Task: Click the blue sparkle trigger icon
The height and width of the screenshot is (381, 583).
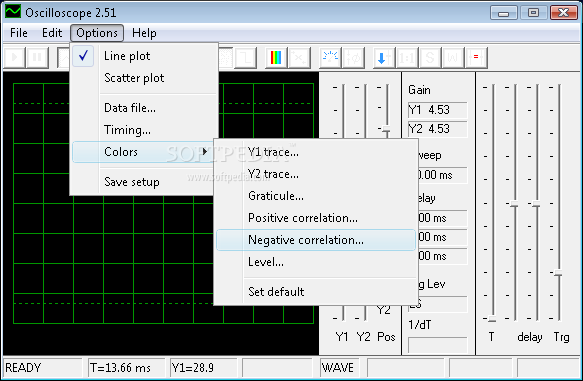Action: click(330, 58)
